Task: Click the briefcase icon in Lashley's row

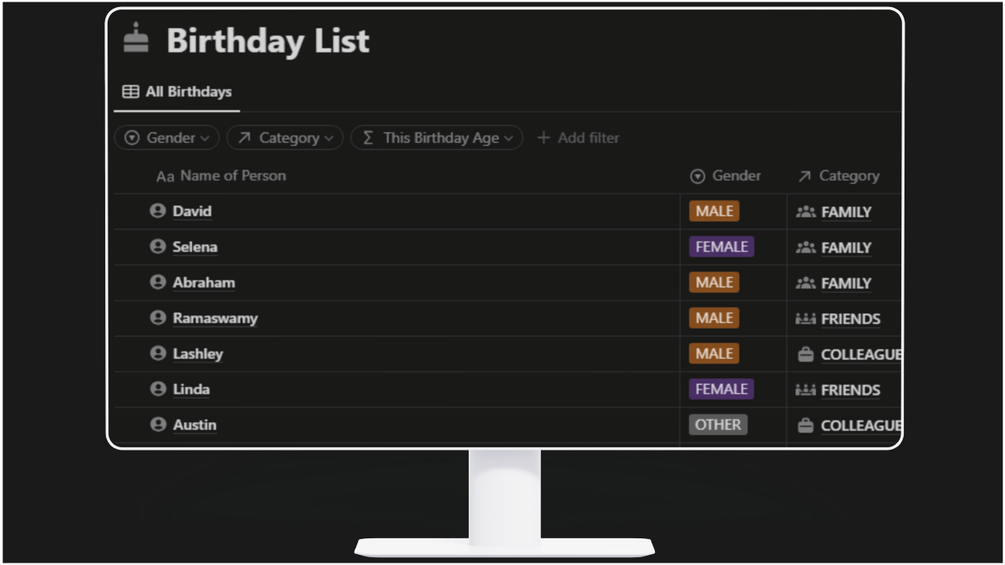Action: pyautogui.click(x=806, y=354)
